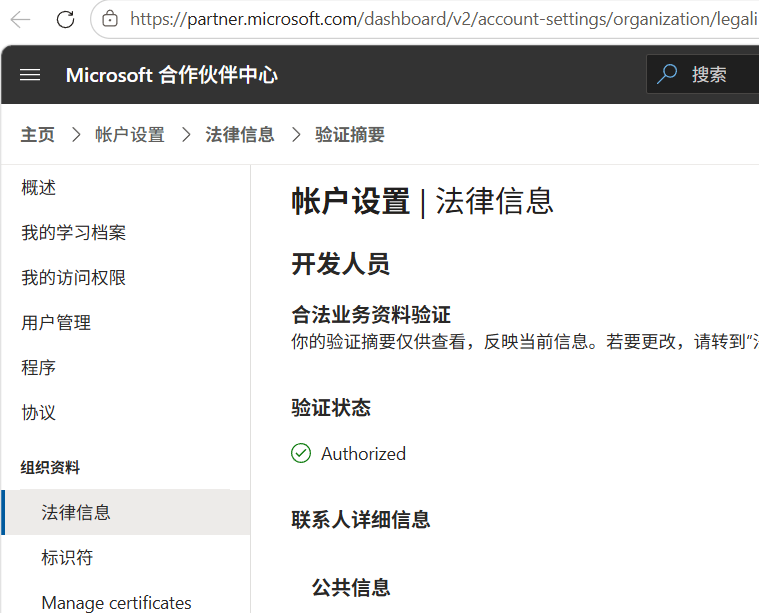
Task: Click the green Authorized checkmark icon
Action: point(301,454)
